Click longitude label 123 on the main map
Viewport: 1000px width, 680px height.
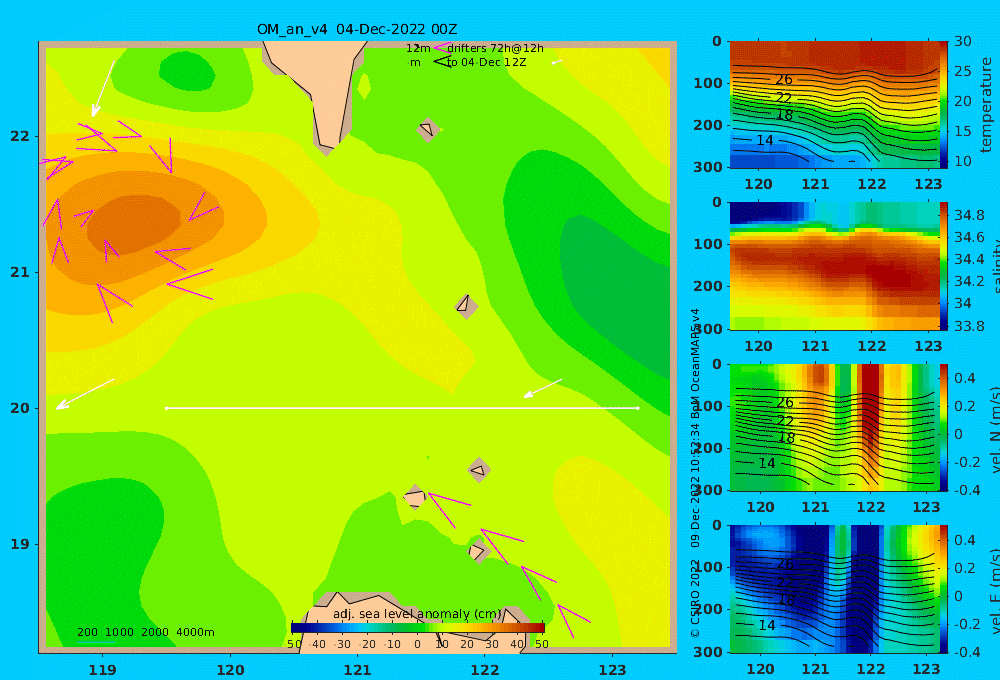tap(612, 670)
